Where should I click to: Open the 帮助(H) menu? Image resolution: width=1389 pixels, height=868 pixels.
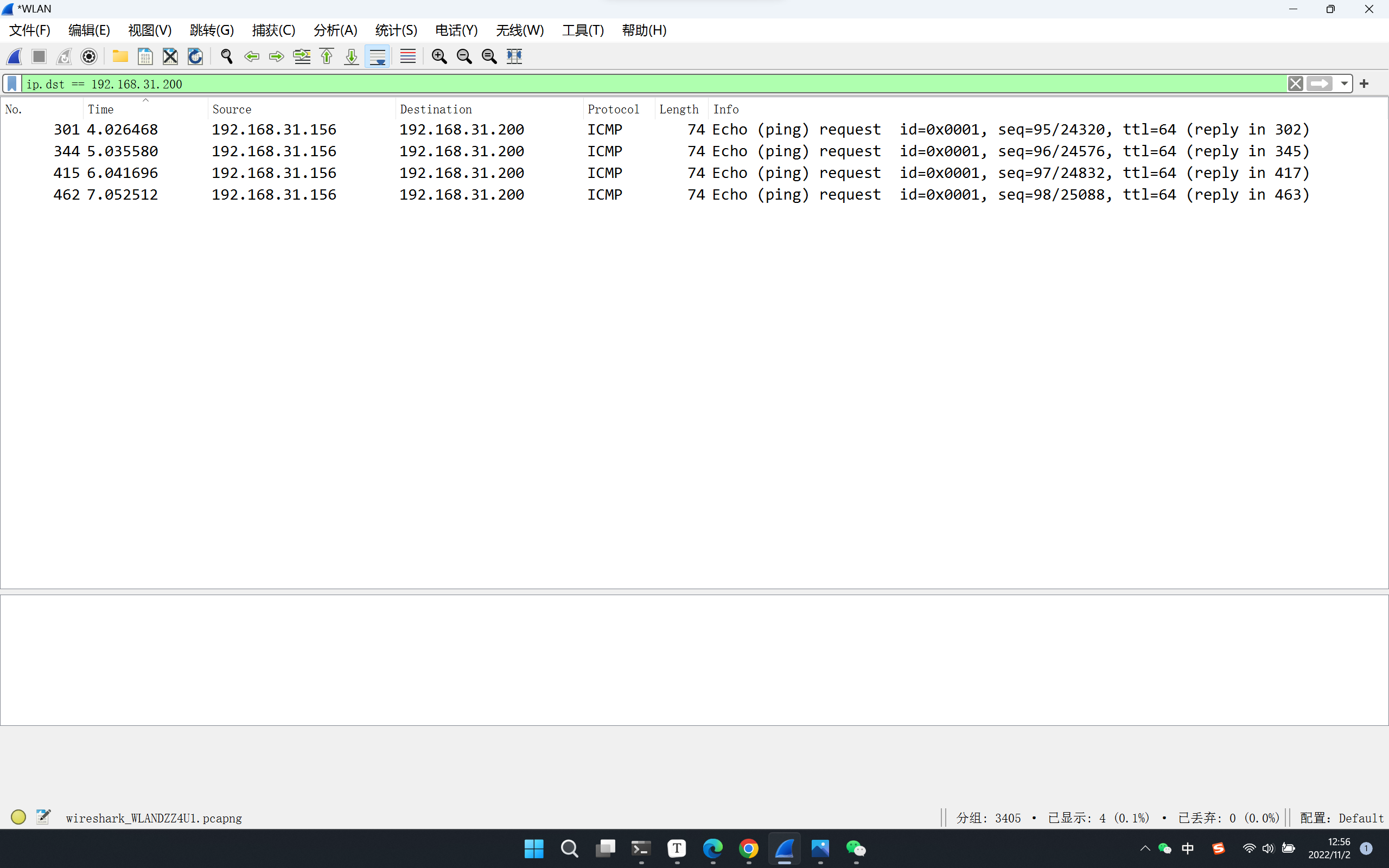[x=644, y=30]
